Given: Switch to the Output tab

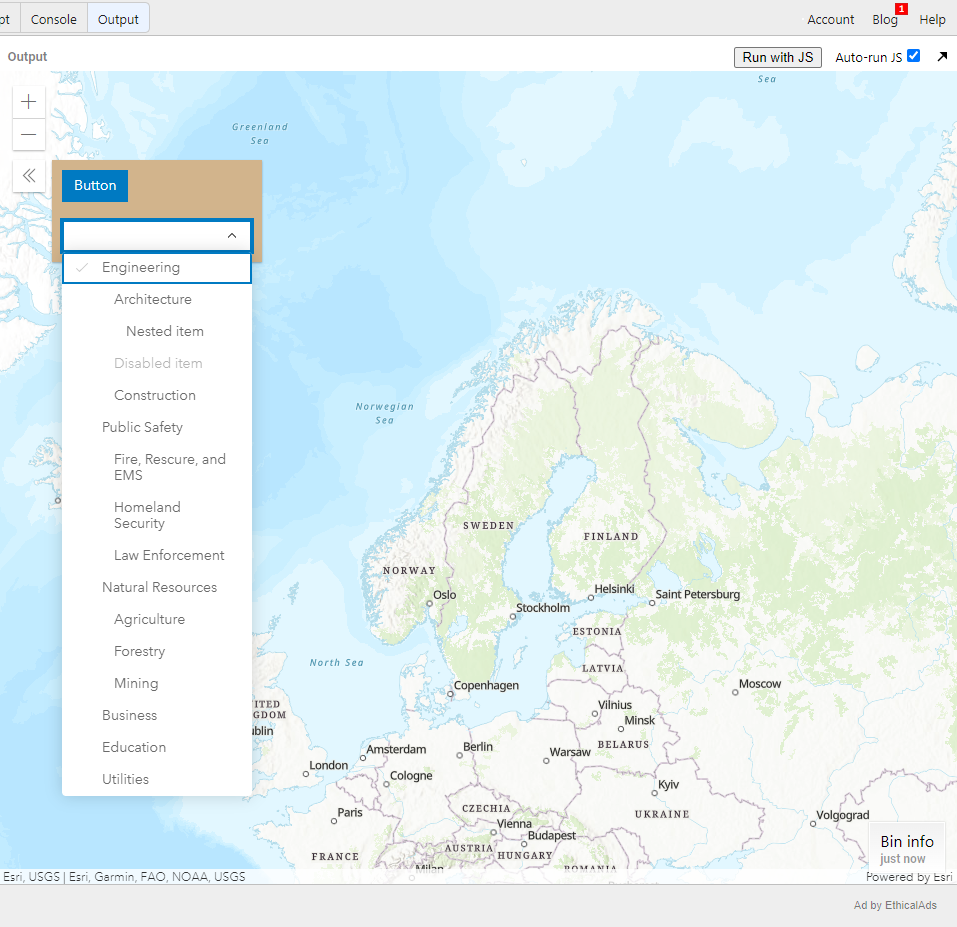Looking at the screenshot, I should pyautogui.click(x=118, y=20).
